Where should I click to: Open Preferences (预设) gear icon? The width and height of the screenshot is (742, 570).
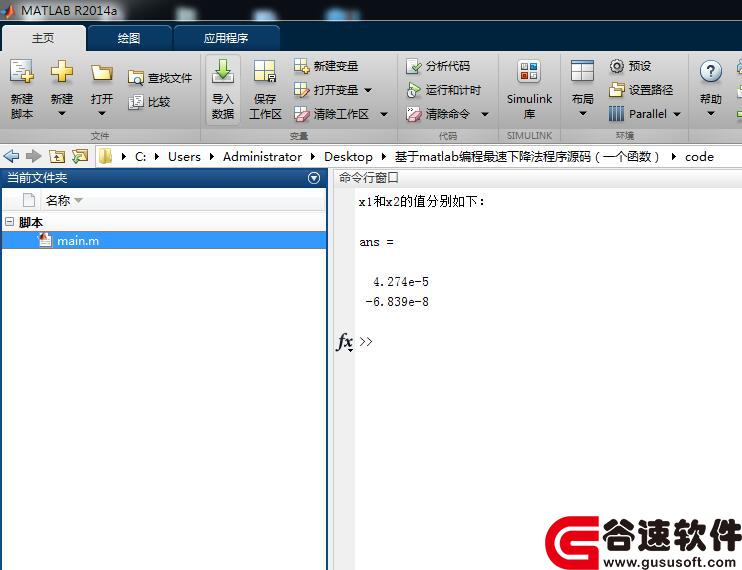(617, 66)
